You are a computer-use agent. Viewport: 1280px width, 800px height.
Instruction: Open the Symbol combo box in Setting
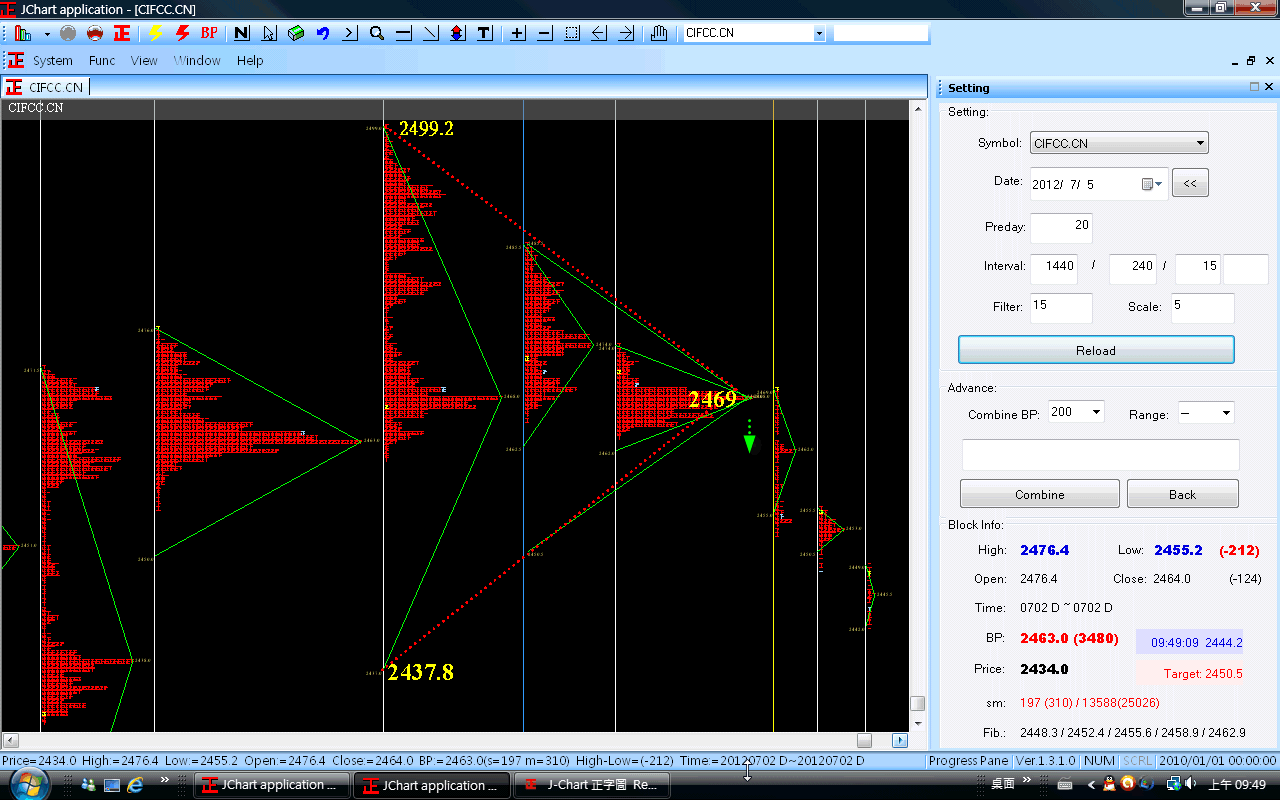tap(1119, 143)
